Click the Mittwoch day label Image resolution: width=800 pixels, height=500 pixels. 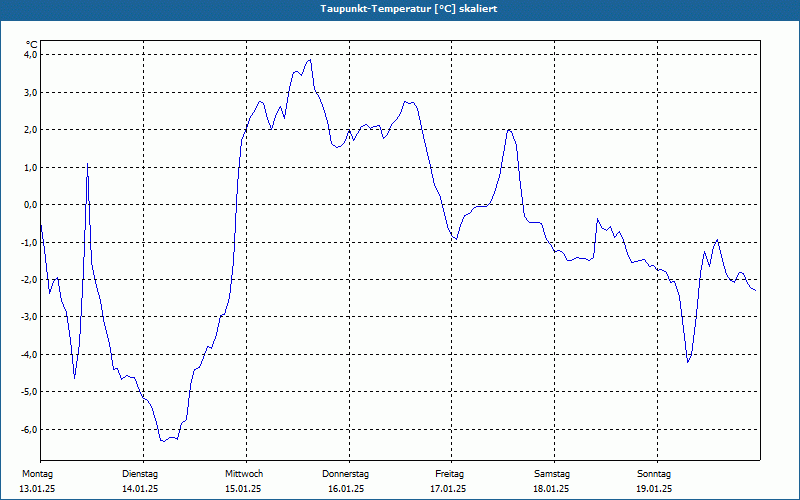244,474
